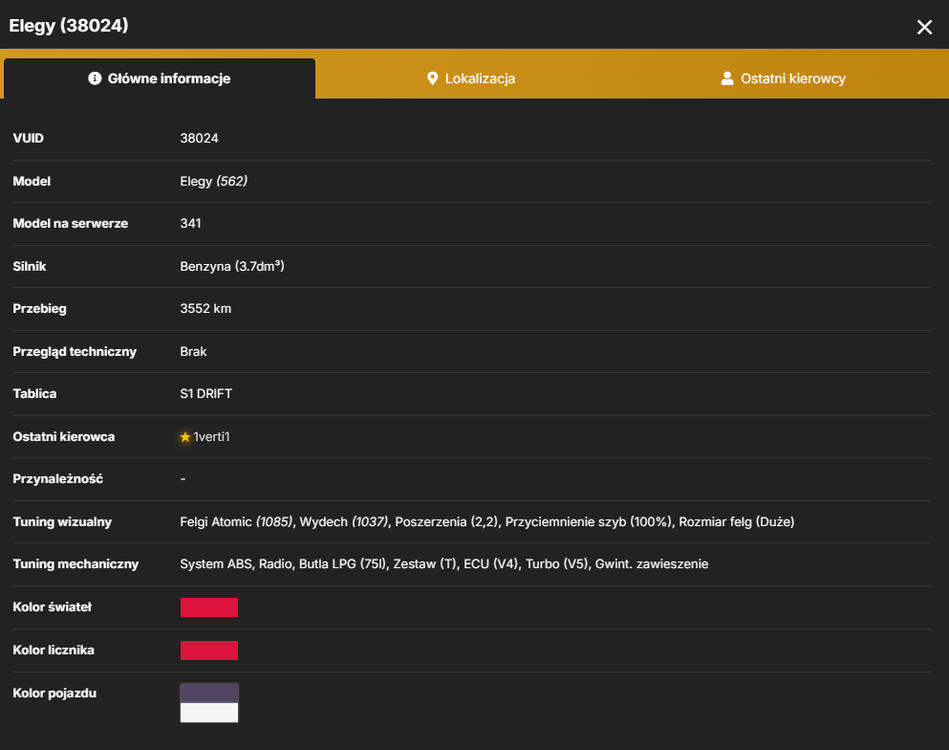Click the plate value S1 DRIFT

[206, 393]
